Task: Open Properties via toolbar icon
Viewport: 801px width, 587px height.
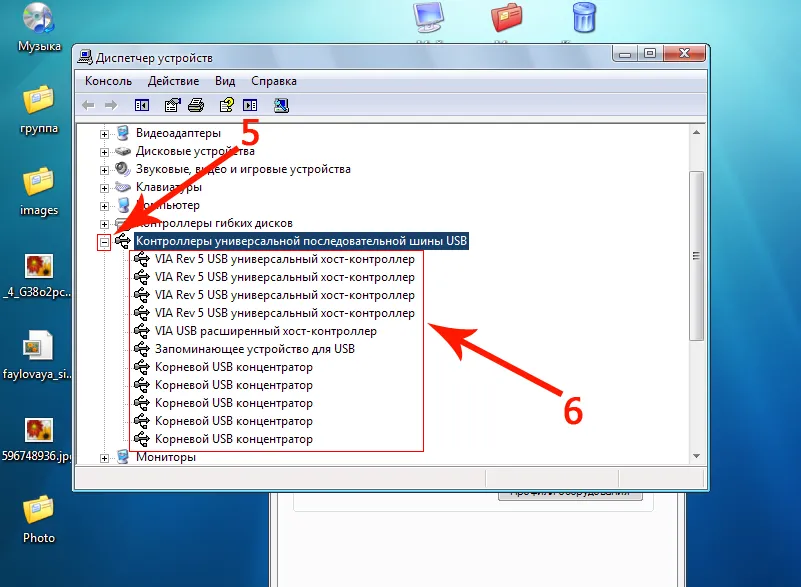Action: point(173,105)
